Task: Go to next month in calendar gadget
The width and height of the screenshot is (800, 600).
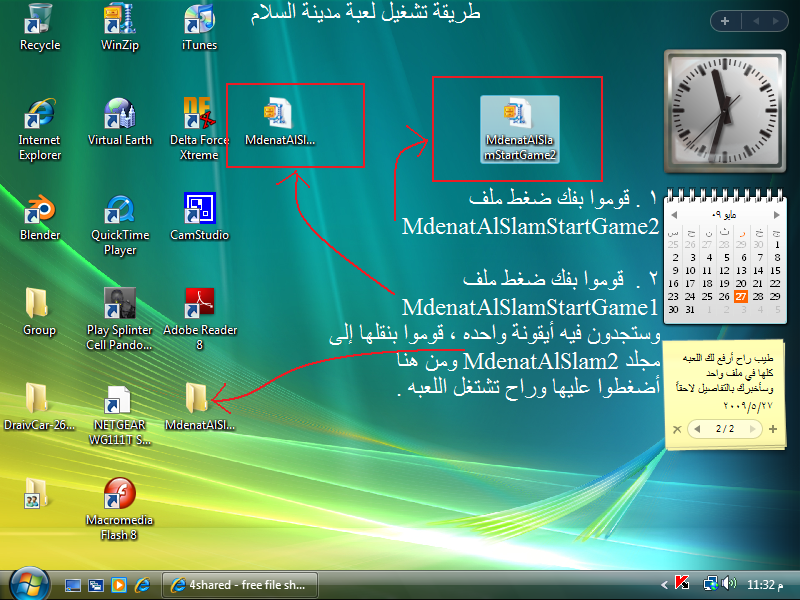Action: pos(777,215)
